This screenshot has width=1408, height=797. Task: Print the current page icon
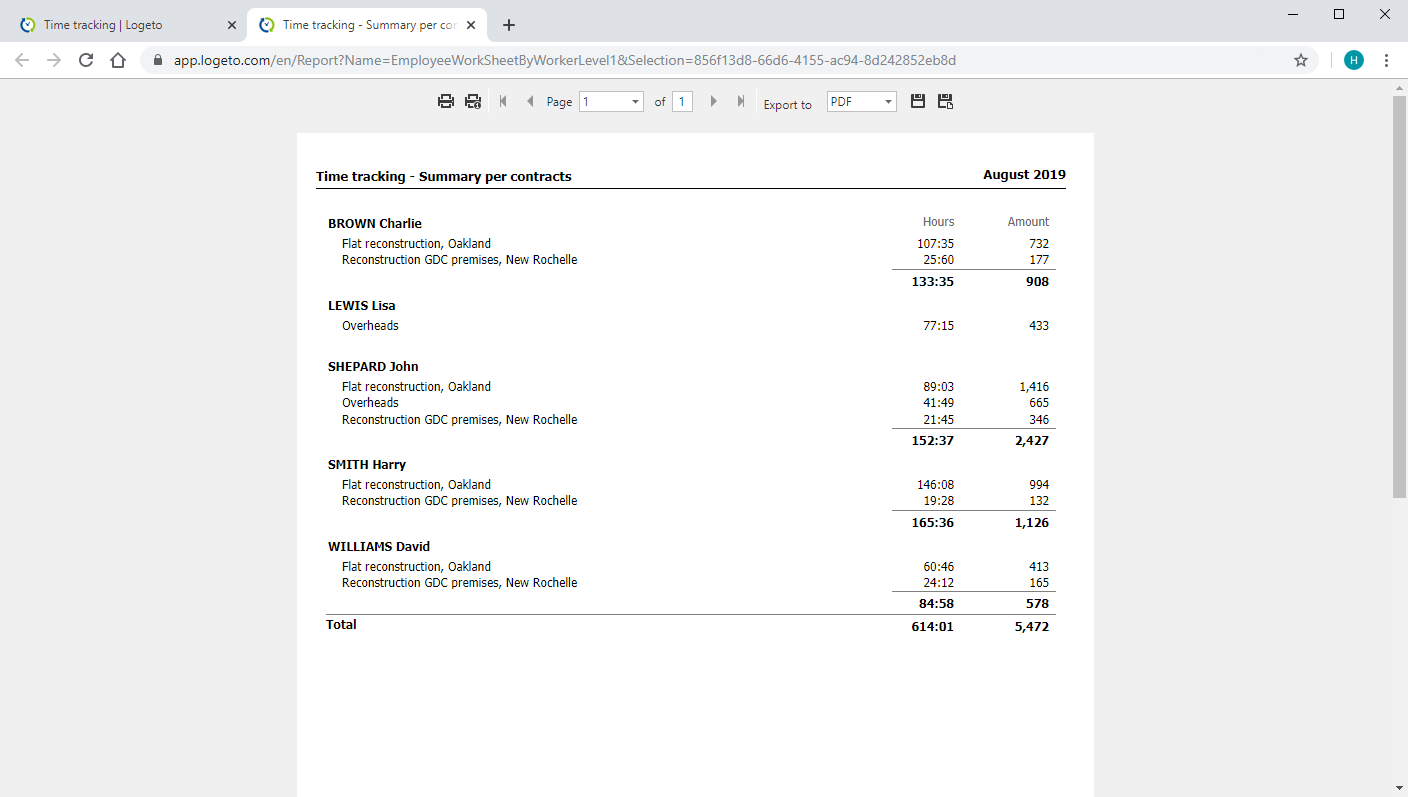tap(473, 101)
